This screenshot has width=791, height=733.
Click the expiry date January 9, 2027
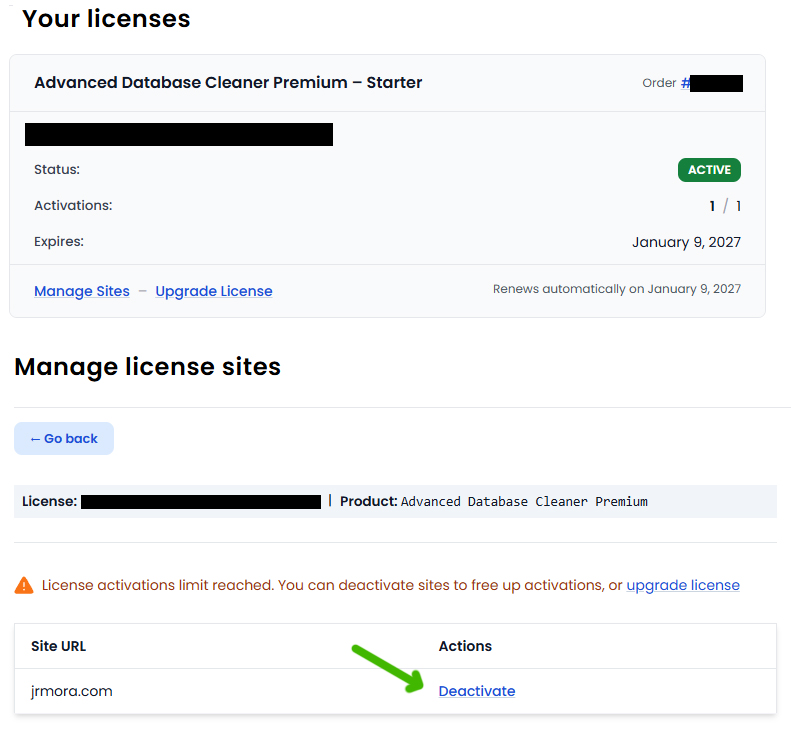(x=687, y=242)
